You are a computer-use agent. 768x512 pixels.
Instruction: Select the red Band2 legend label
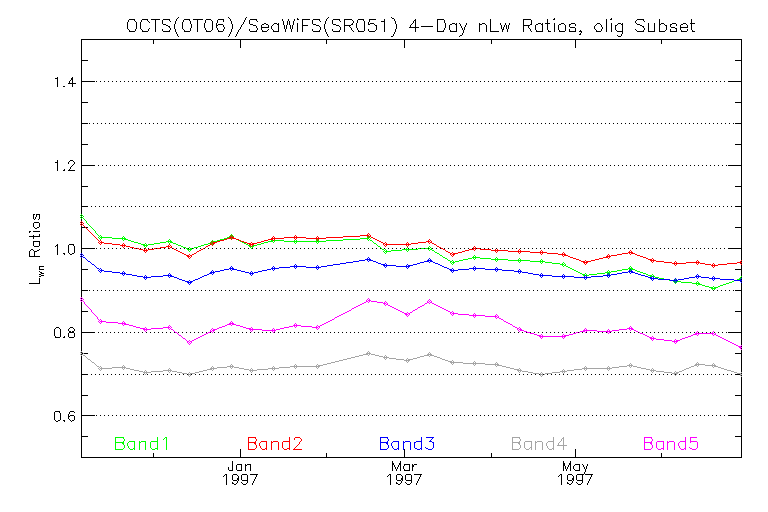tap(275, 444)
